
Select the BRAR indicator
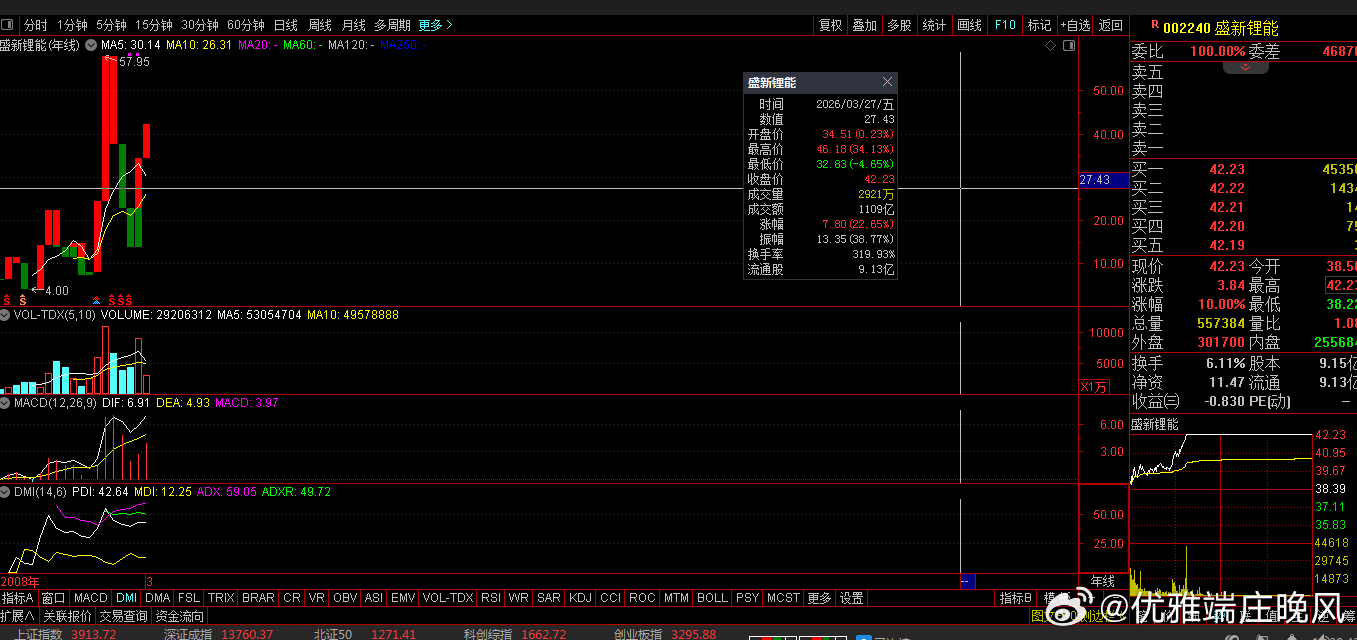(x=259, y=598)
